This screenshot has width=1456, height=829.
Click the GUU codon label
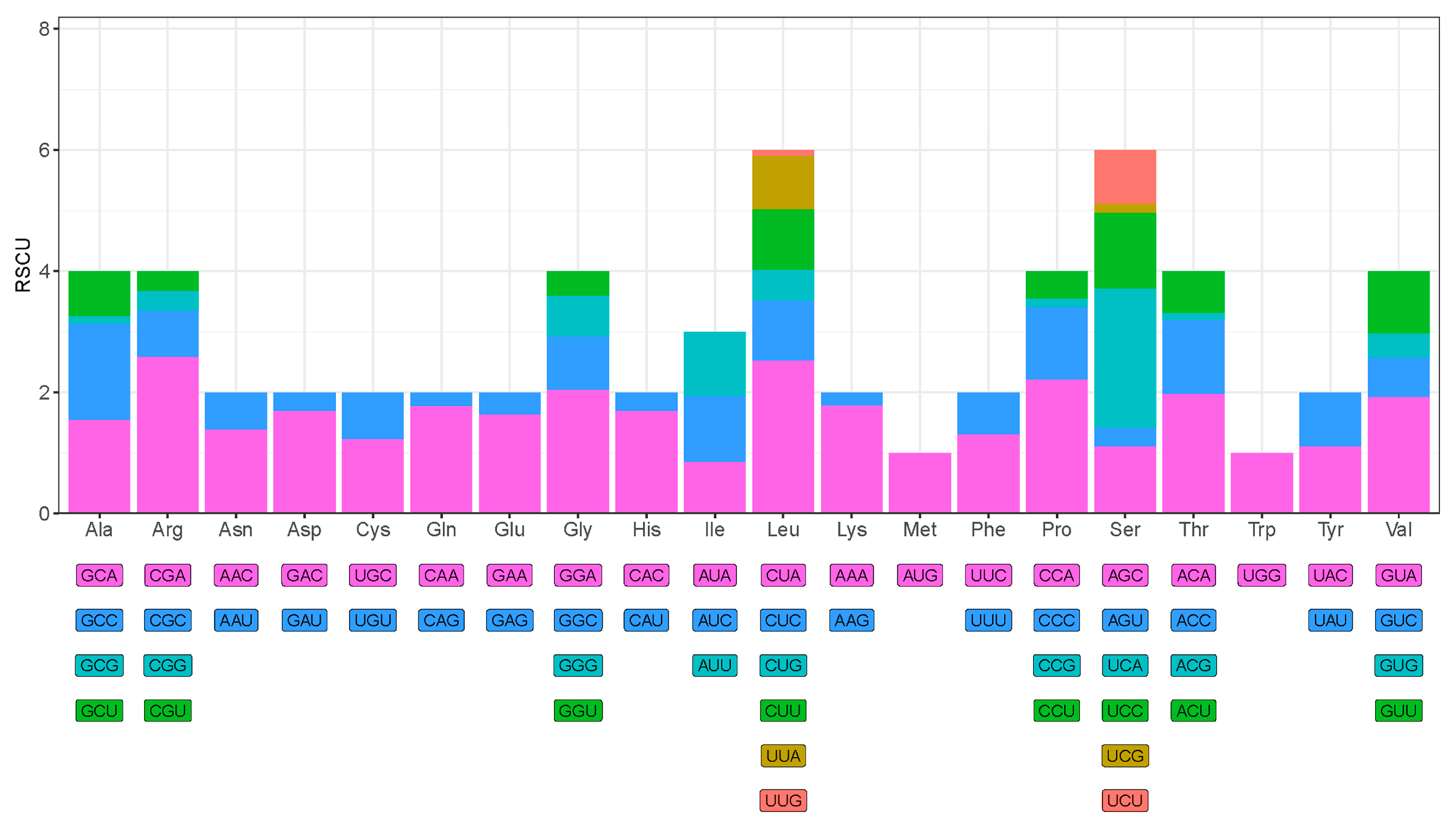click(1398, 711)
